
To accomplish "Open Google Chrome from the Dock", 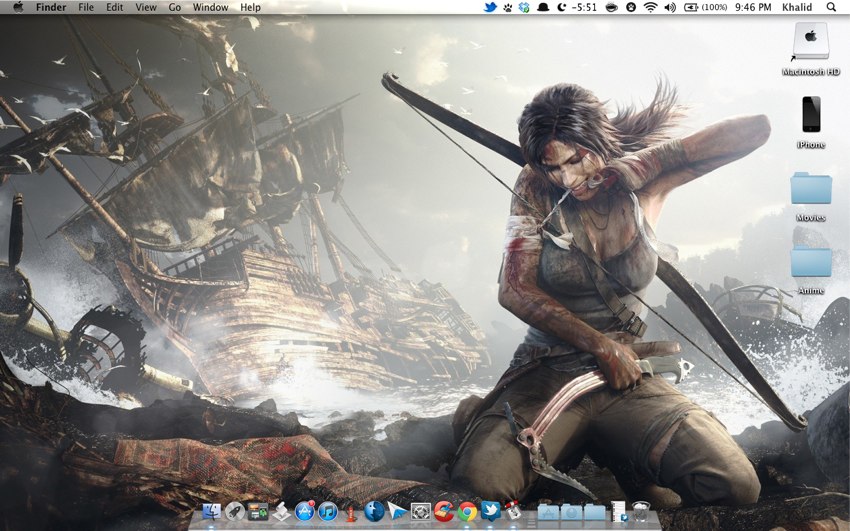I will [467, 511].
